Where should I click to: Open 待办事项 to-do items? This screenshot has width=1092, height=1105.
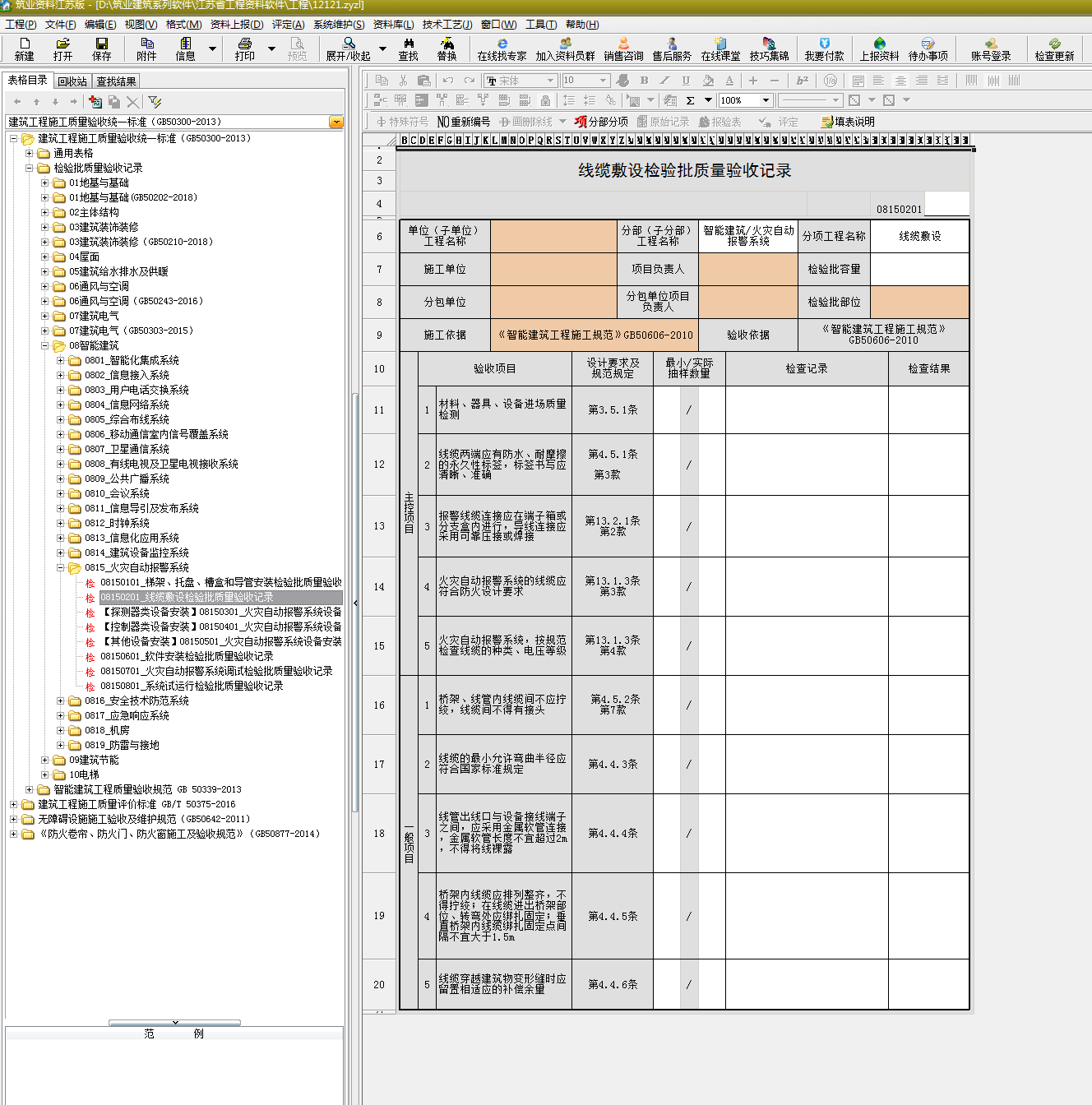coord(928,49)
